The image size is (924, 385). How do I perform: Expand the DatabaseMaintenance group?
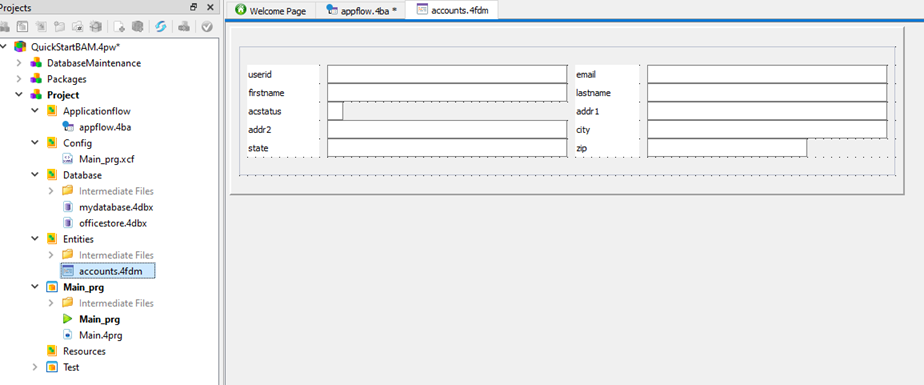coord(19,62)
